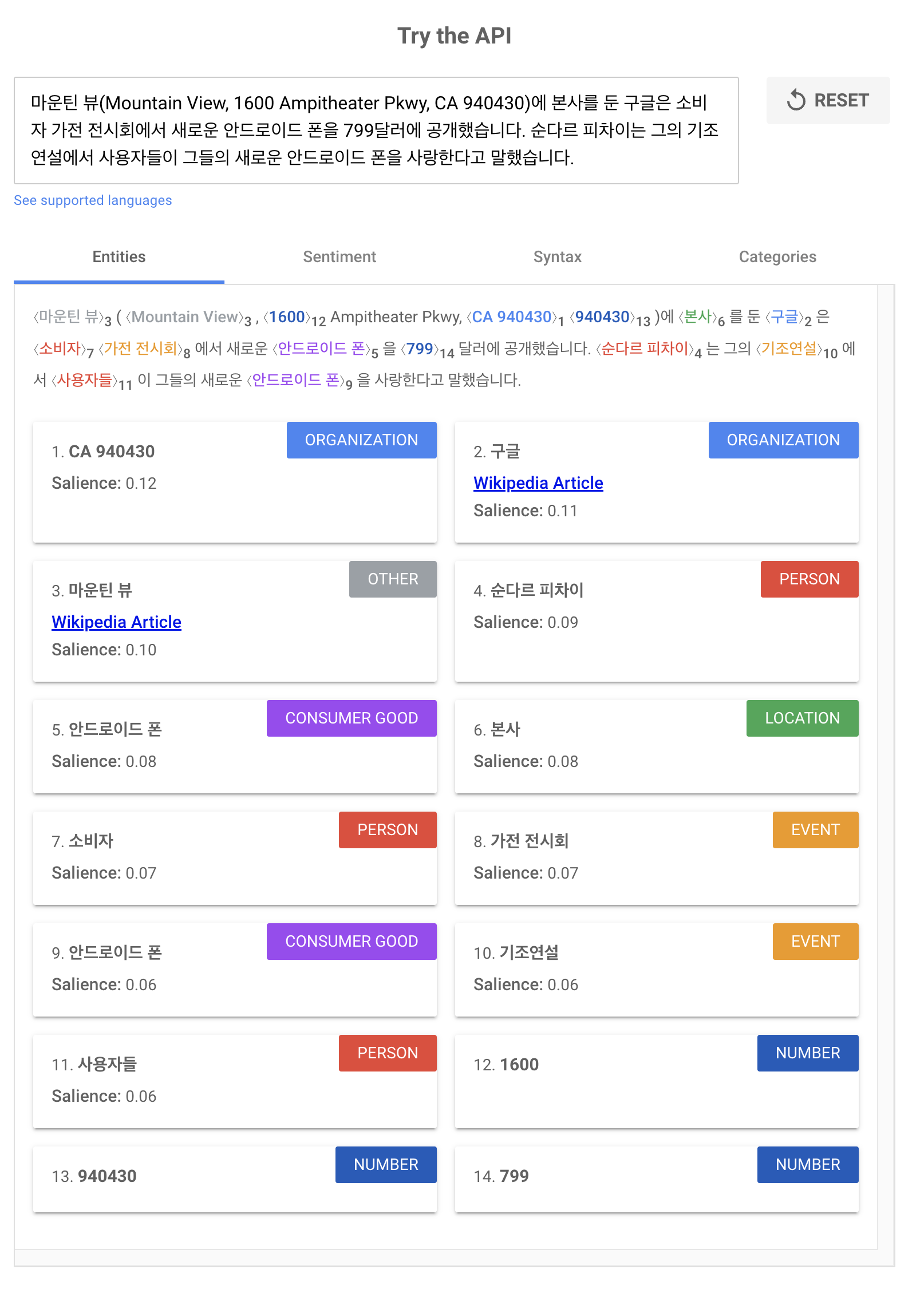Click NUMBER label on 1600 card
924x1289 pixels.
coord(808,1053)
